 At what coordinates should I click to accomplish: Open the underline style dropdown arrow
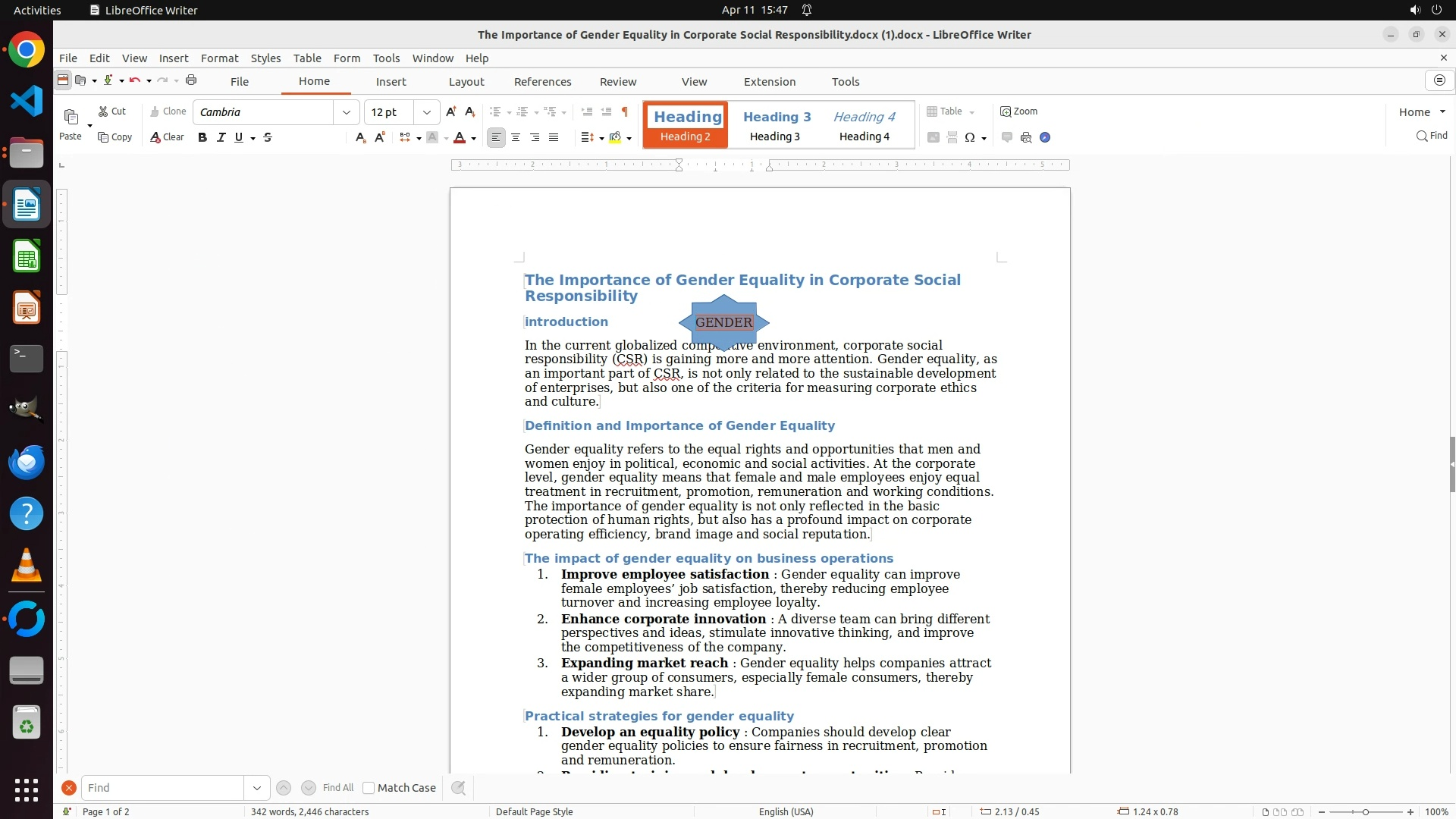253,138
